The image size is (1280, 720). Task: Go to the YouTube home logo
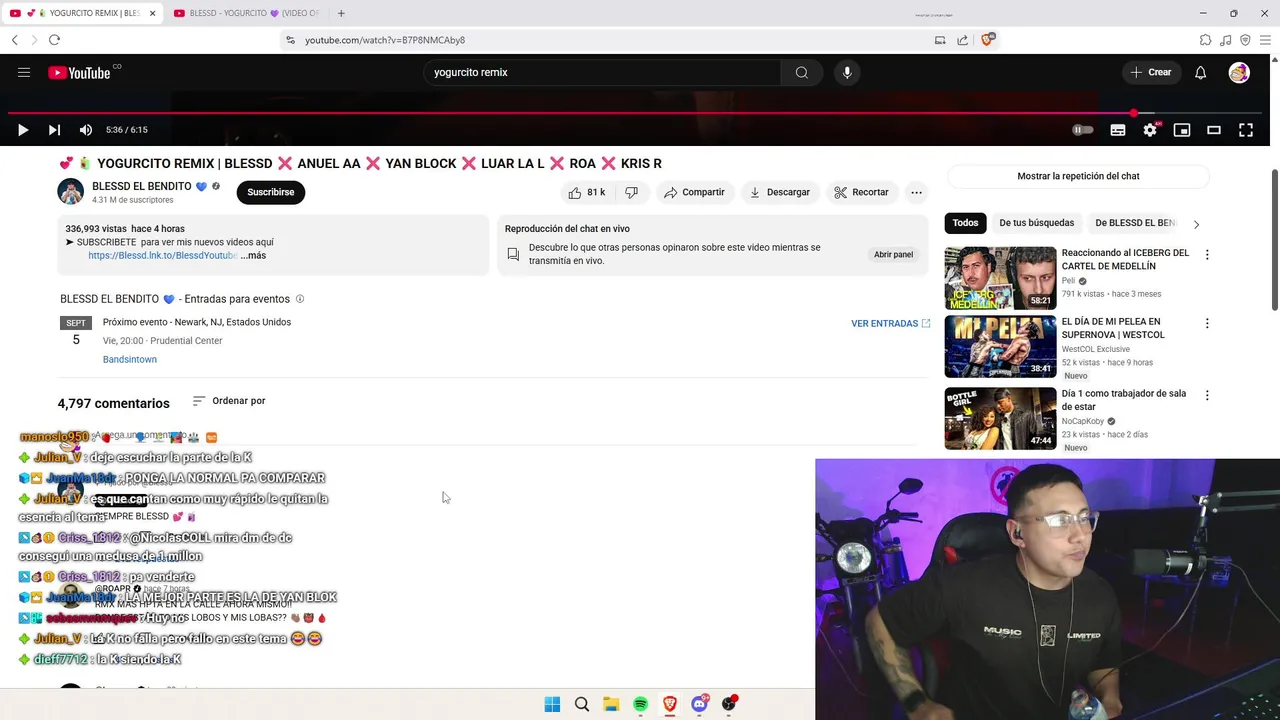tap(80, 72)
